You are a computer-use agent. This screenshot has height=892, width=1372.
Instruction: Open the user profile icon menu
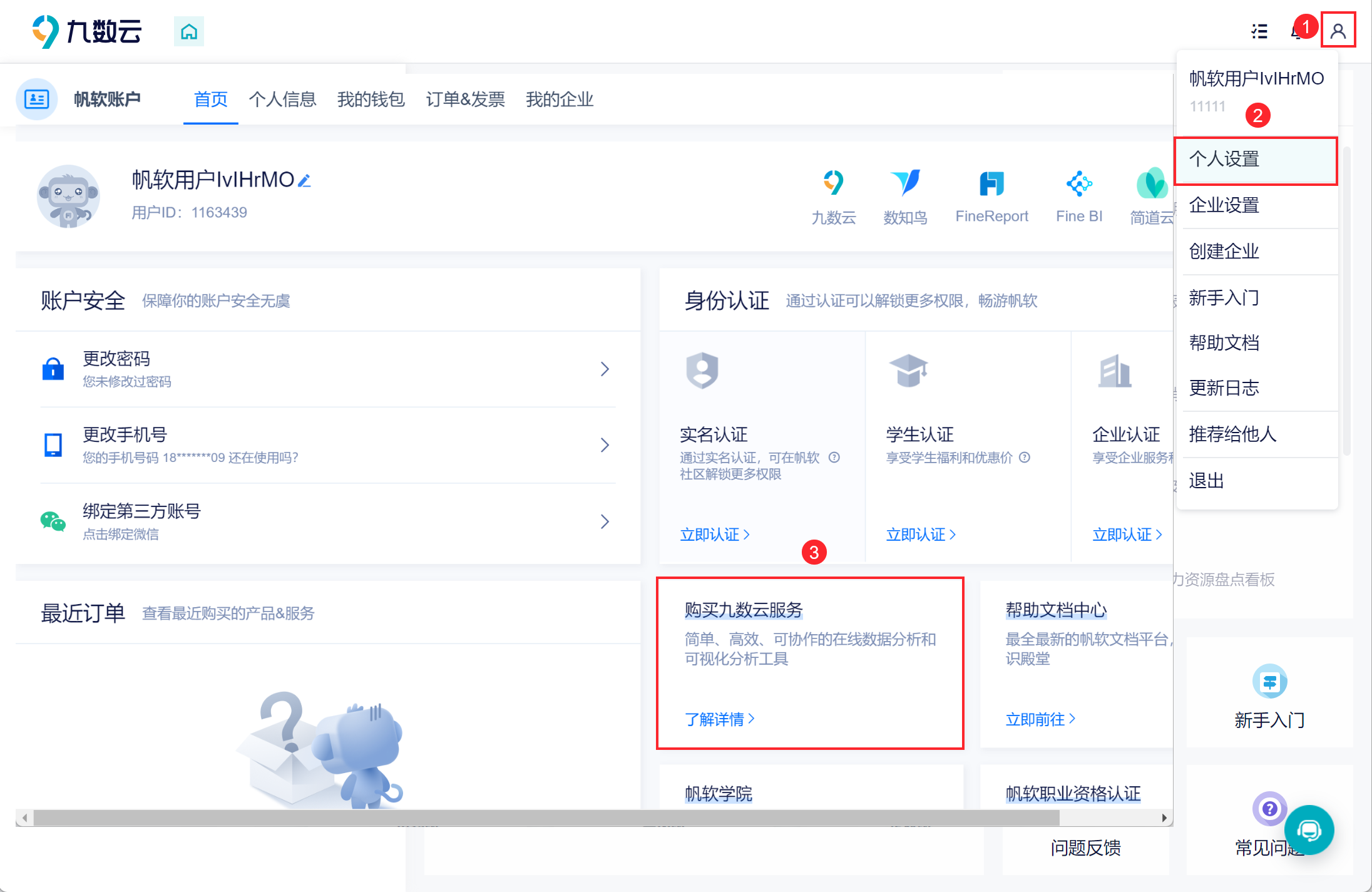[x=1338, y=30]
